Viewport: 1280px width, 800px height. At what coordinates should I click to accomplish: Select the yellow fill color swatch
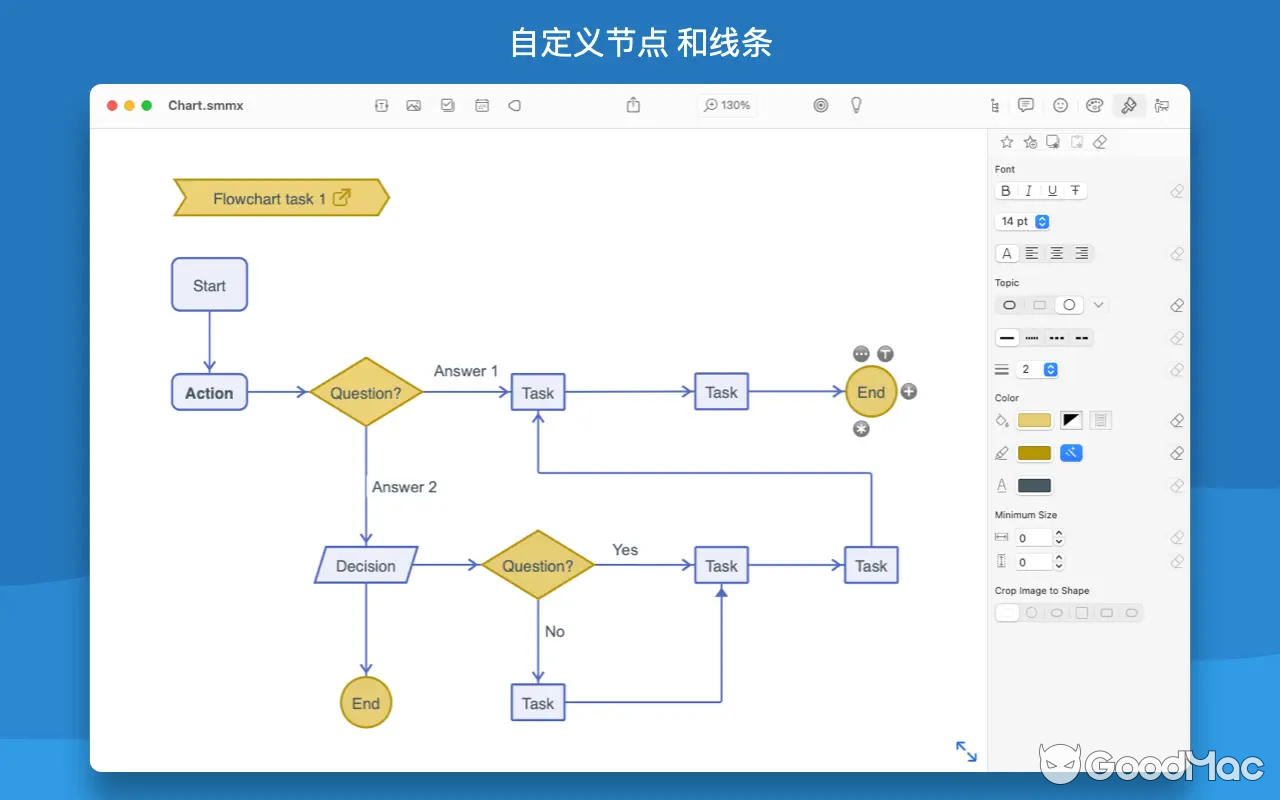tap(1034, 420)
